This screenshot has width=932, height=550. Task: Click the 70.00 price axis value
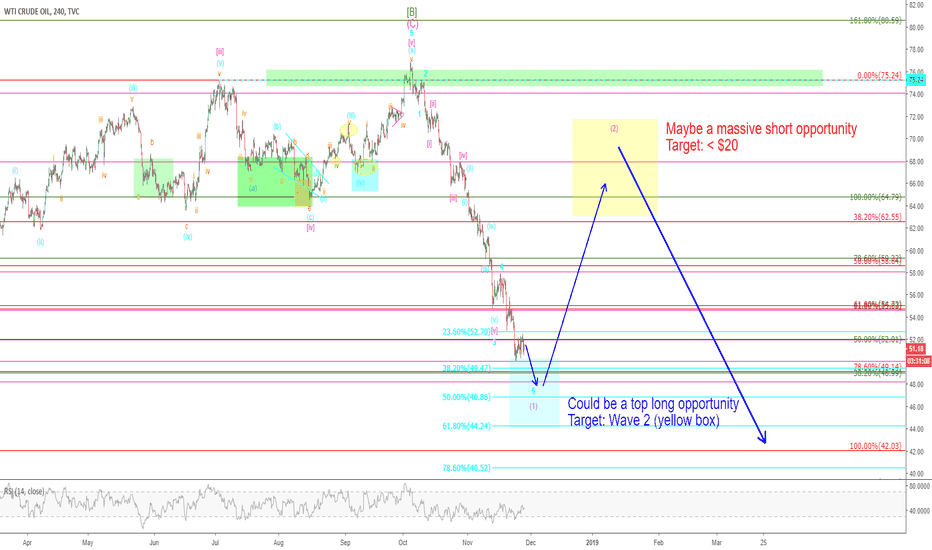point(916,139)
